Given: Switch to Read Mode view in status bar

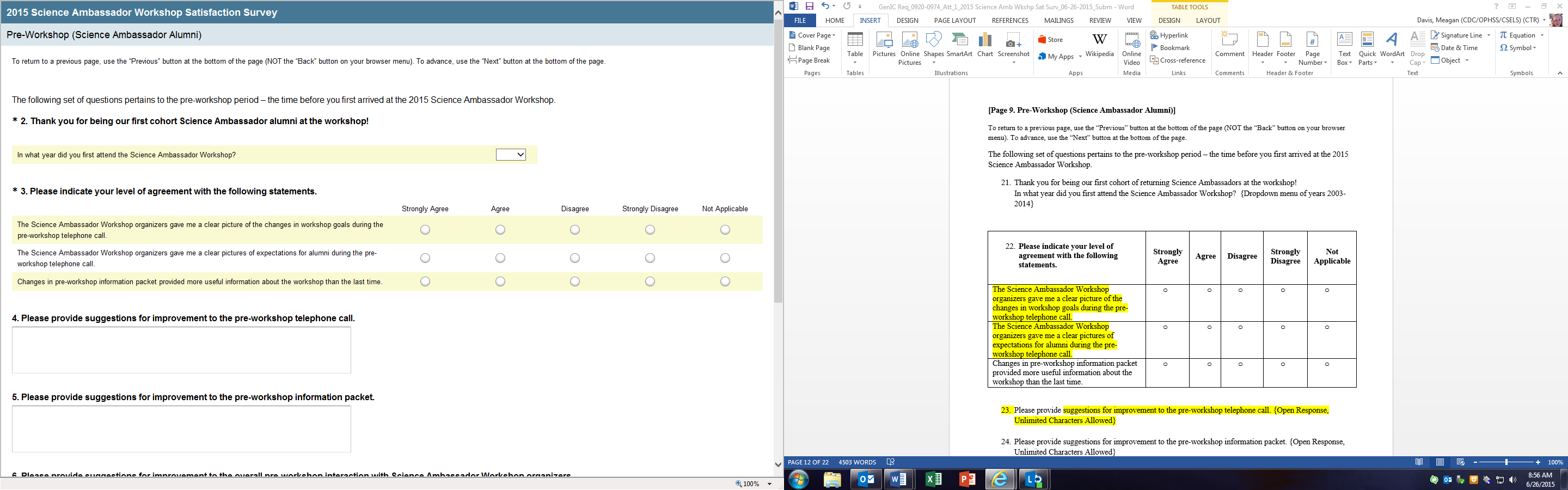Looking at the screenshot, I should pyautogui.click(x=1419, y=463).
